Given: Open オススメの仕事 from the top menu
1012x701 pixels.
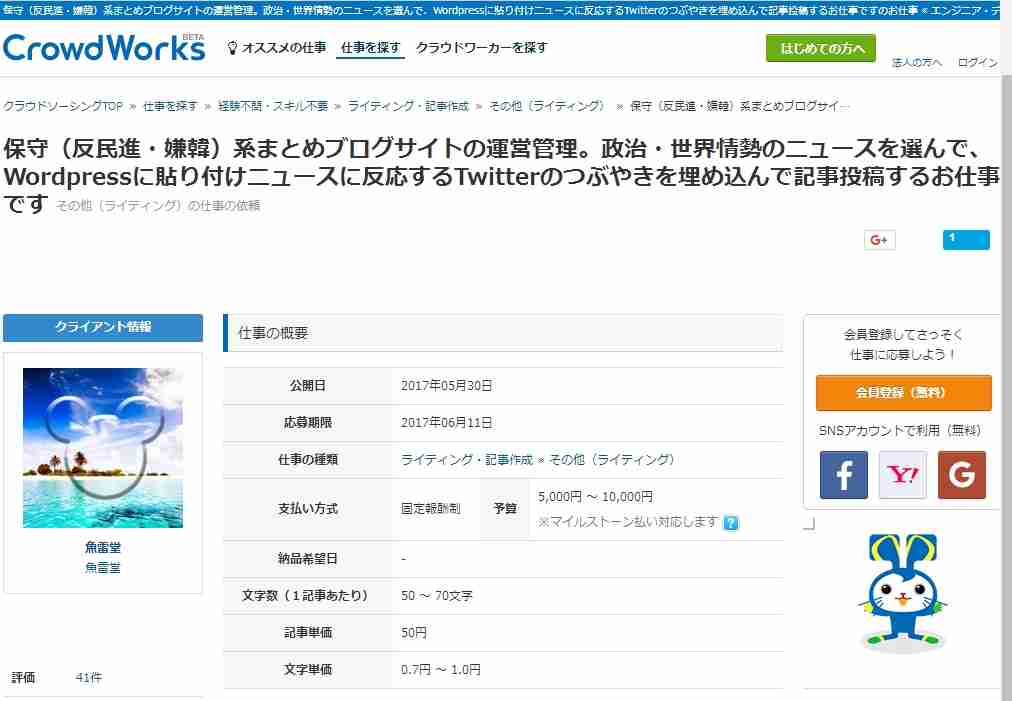Looking at the screenshot, I should click(x=286, y=47).
